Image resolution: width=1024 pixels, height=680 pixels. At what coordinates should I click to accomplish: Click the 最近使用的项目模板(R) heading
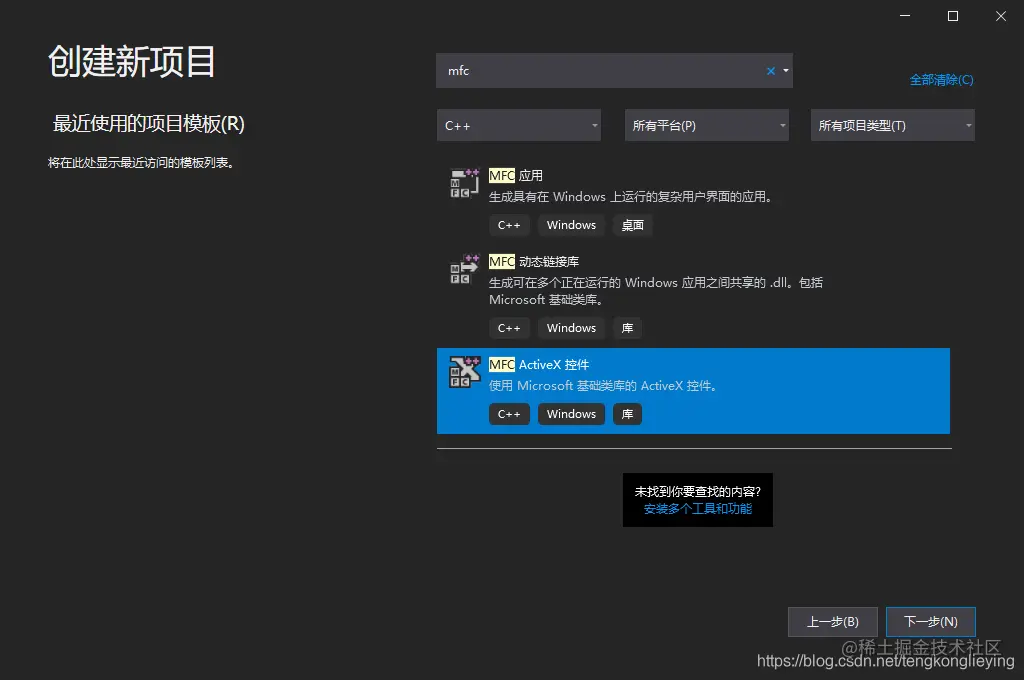148,123
